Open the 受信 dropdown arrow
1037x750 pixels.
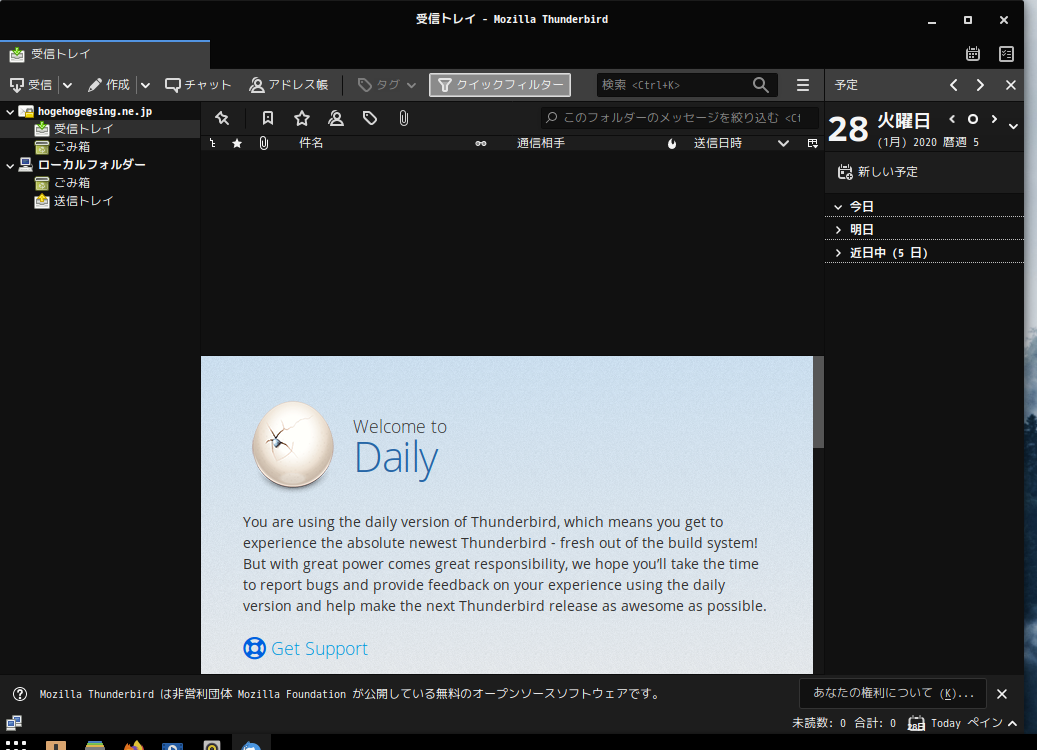67,85
